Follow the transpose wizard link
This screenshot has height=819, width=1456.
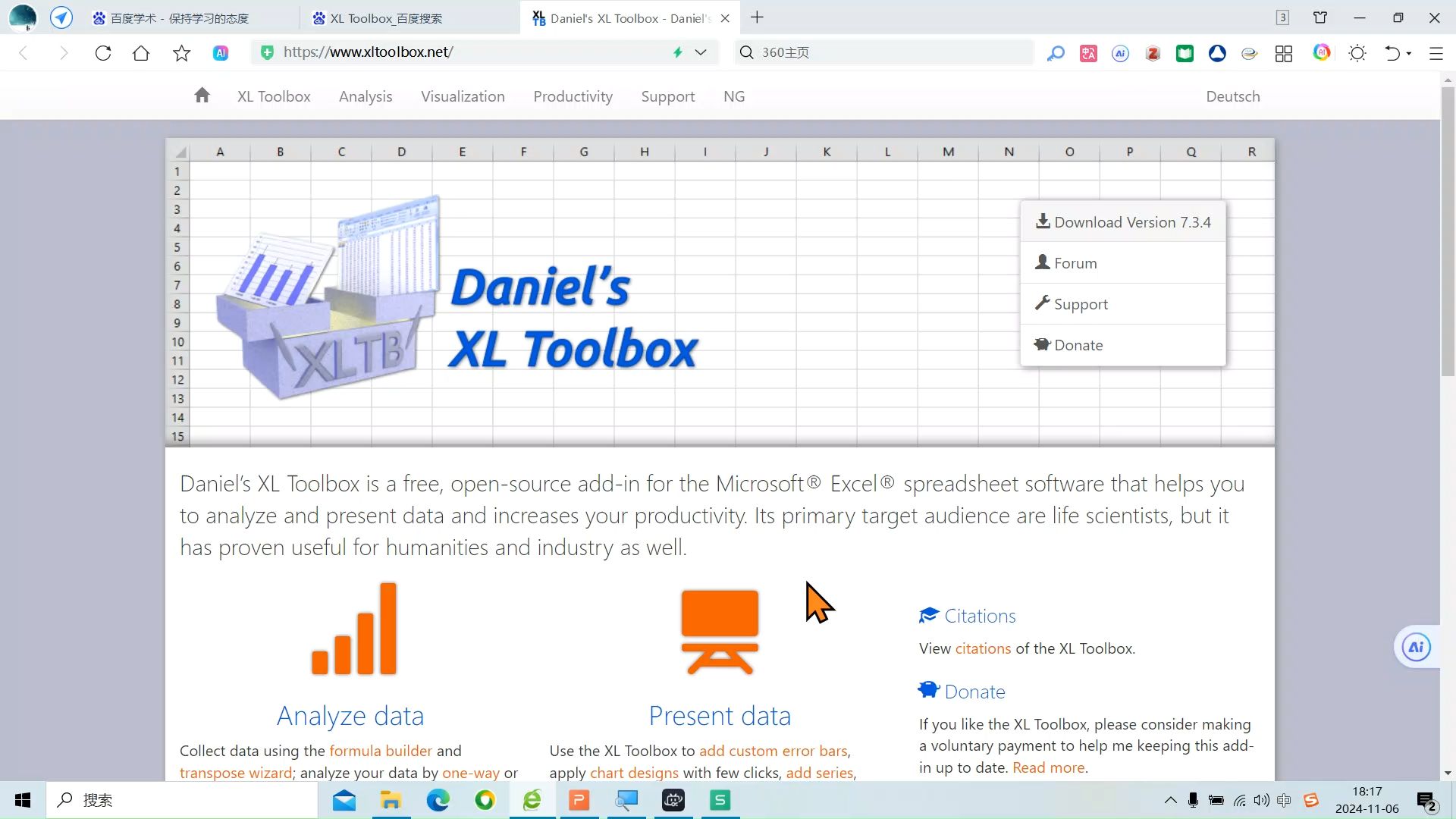pyautogui.click(x=236, y=773)
